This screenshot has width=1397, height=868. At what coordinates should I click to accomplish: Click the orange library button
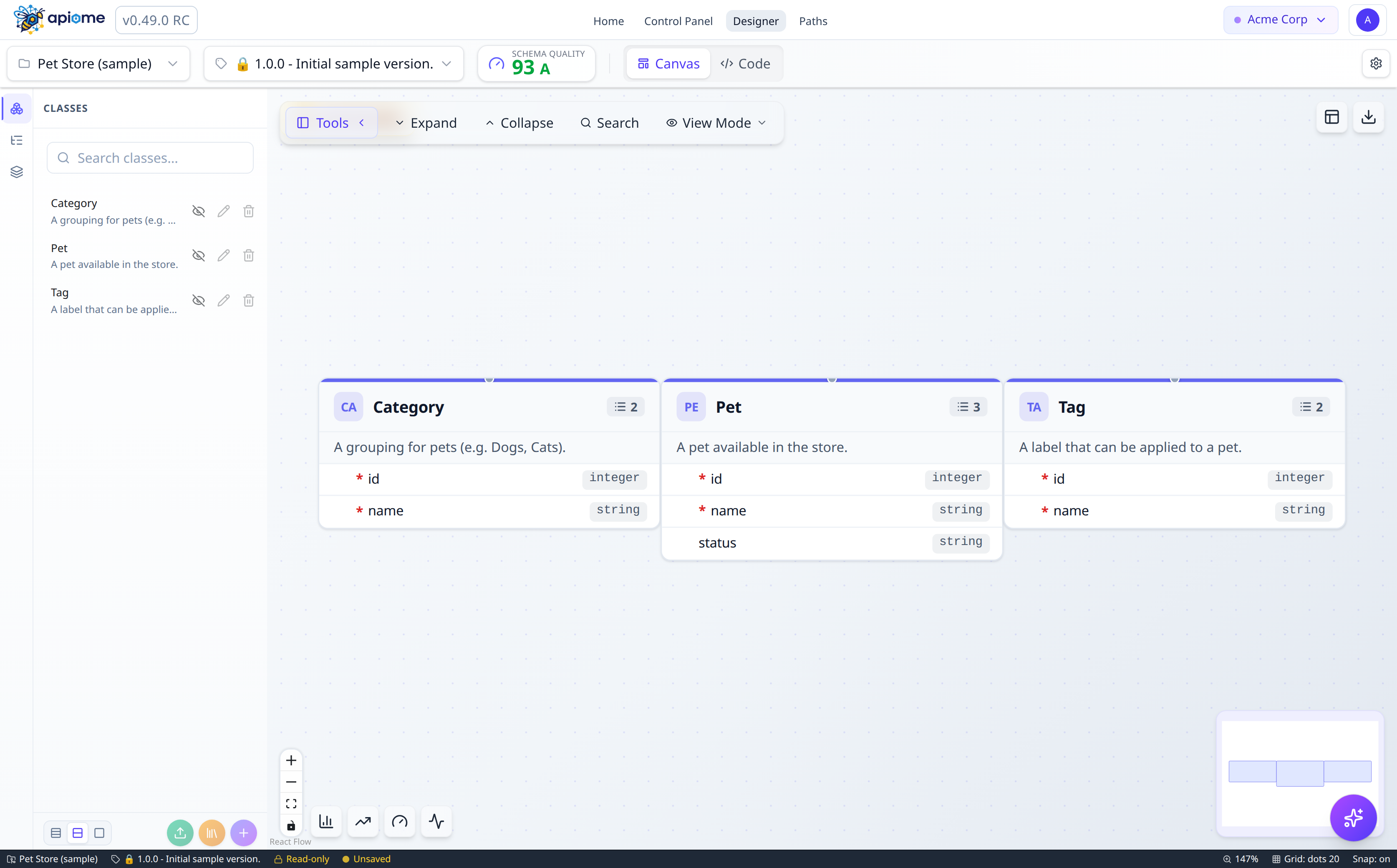(212, 833)
